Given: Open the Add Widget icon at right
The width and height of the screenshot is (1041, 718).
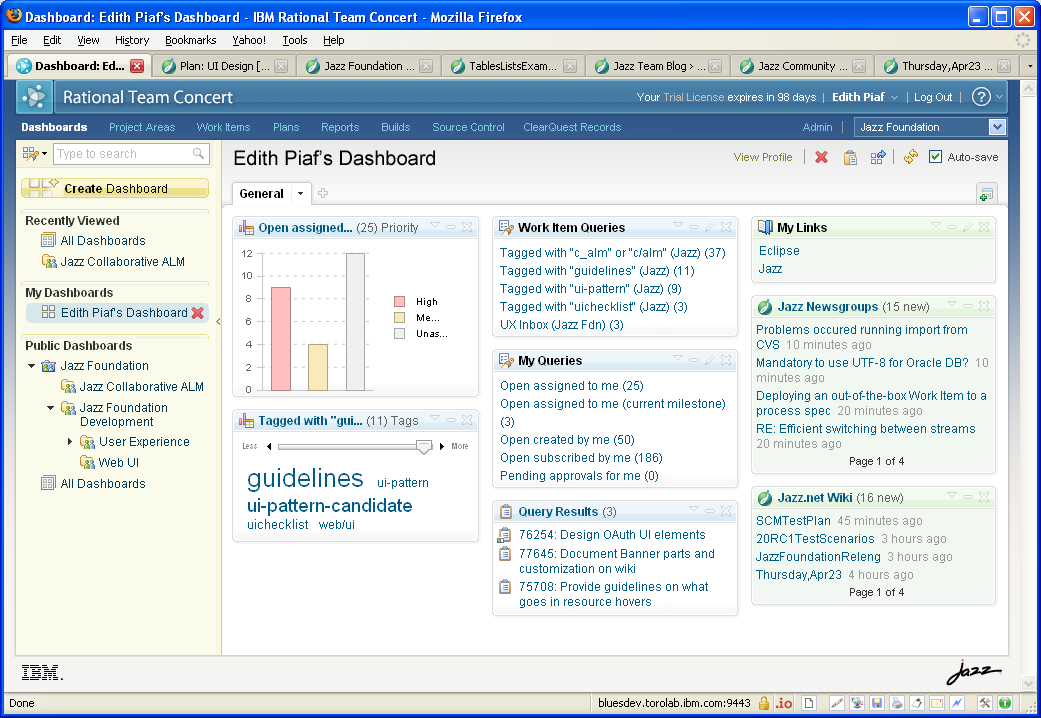Looking at the screenshot, I should pyautogui.click(x=987, y=194).
